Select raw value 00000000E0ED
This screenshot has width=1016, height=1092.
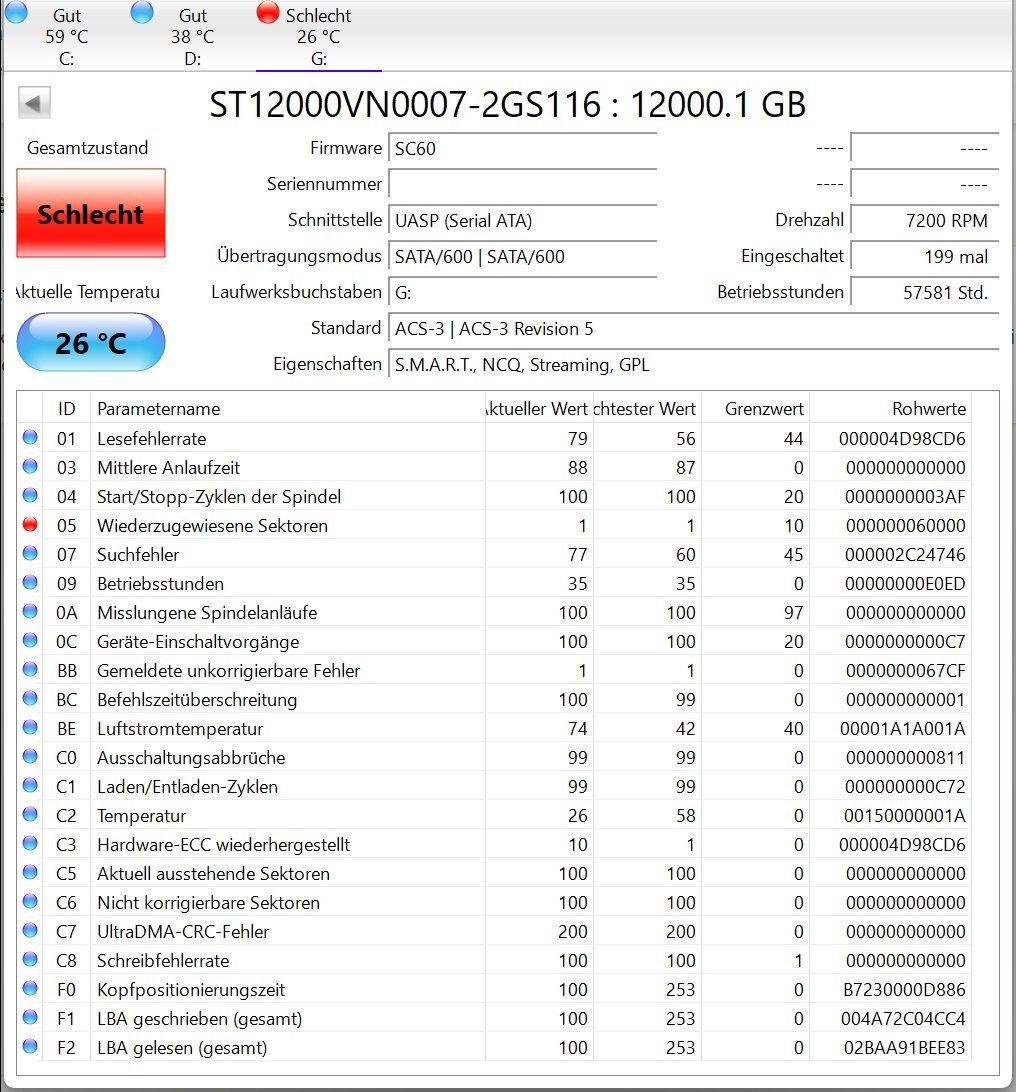[x=905, y=584]
